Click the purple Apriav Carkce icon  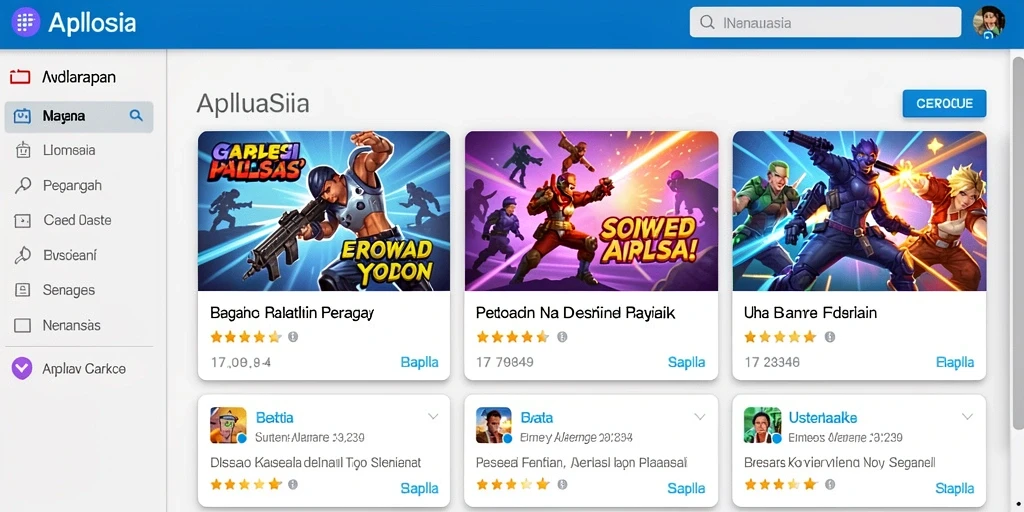pyautogui.click(x=22, y=369)
